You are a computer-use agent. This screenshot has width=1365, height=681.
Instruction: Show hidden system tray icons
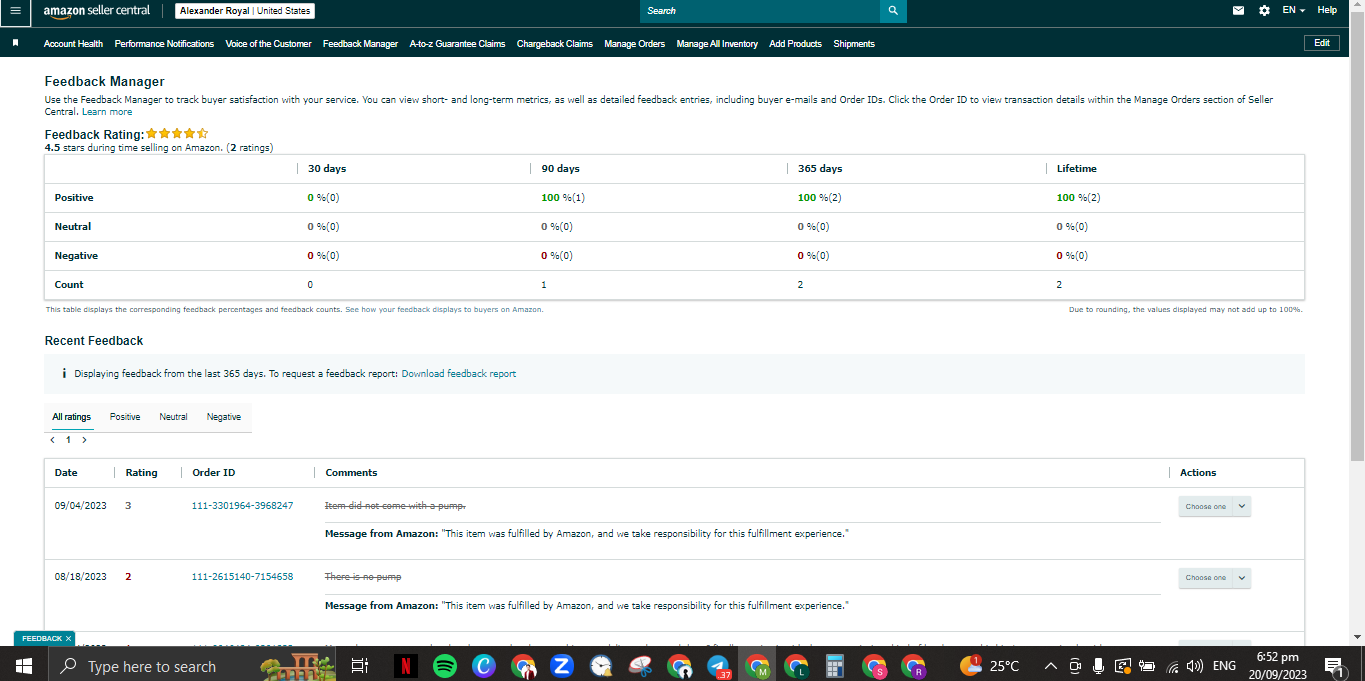(x=1050, y=666)
